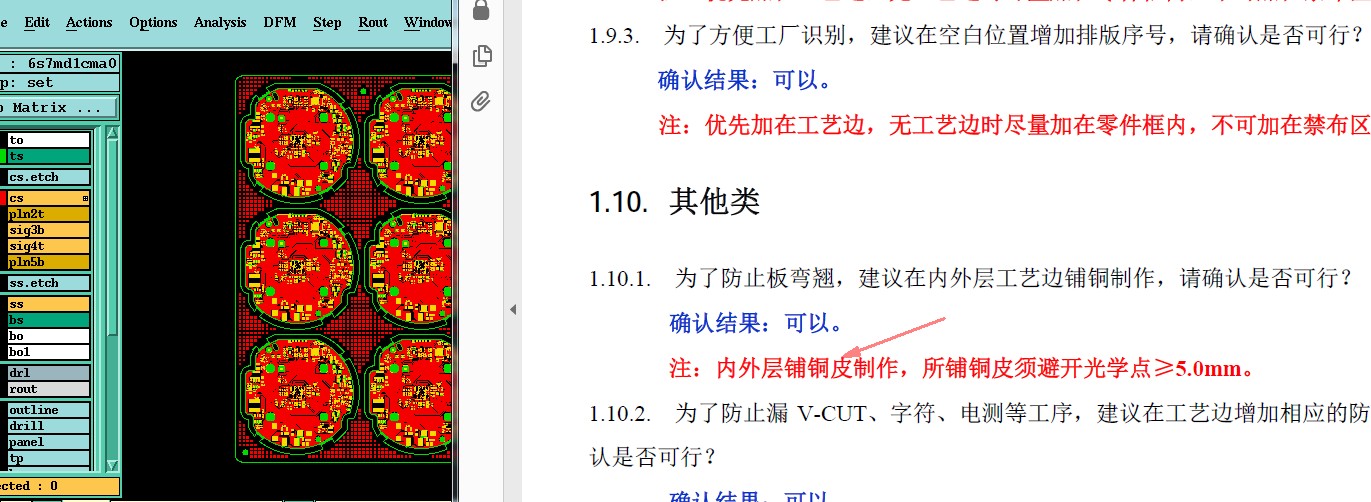Screen dimensions: 1371x502
Task: Click the red color box beside cs layer
Action: [3, 198]
